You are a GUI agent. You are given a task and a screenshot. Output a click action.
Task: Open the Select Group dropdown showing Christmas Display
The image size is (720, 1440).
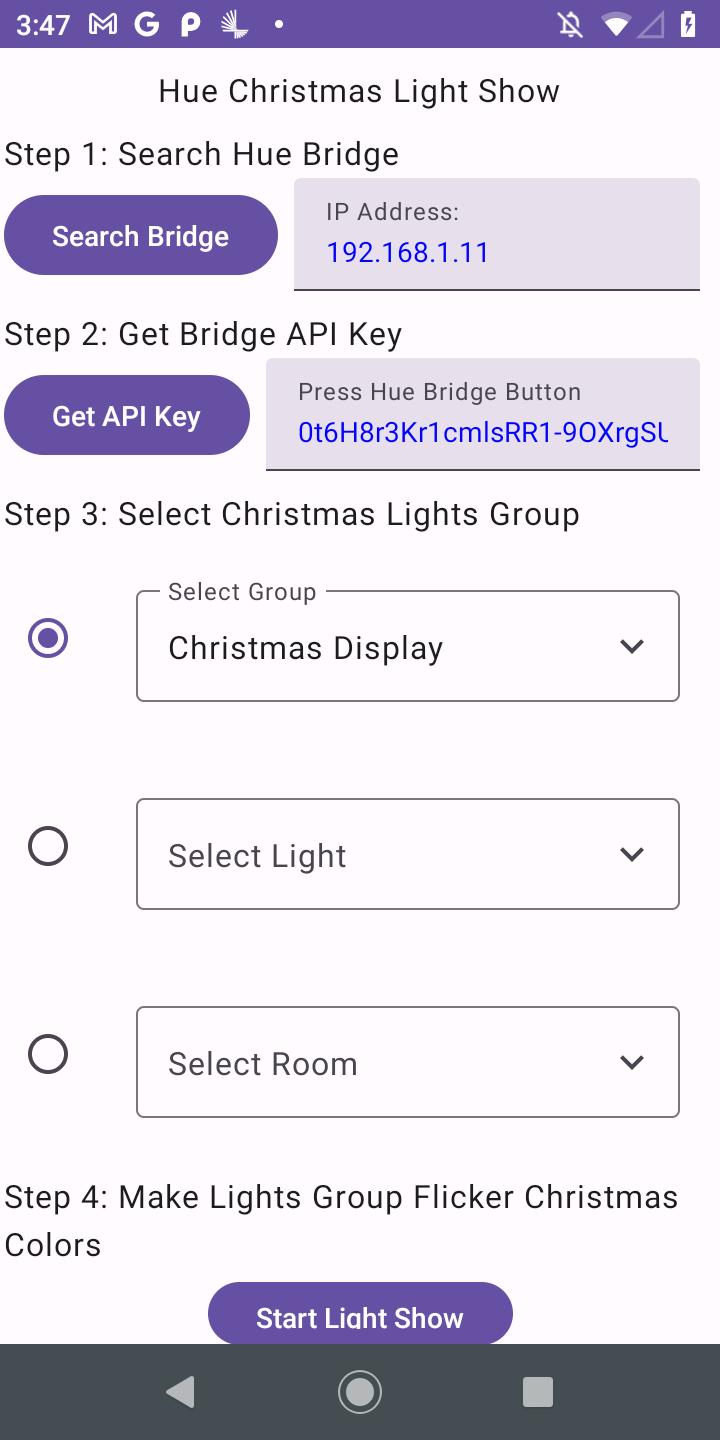click(408, 646)
